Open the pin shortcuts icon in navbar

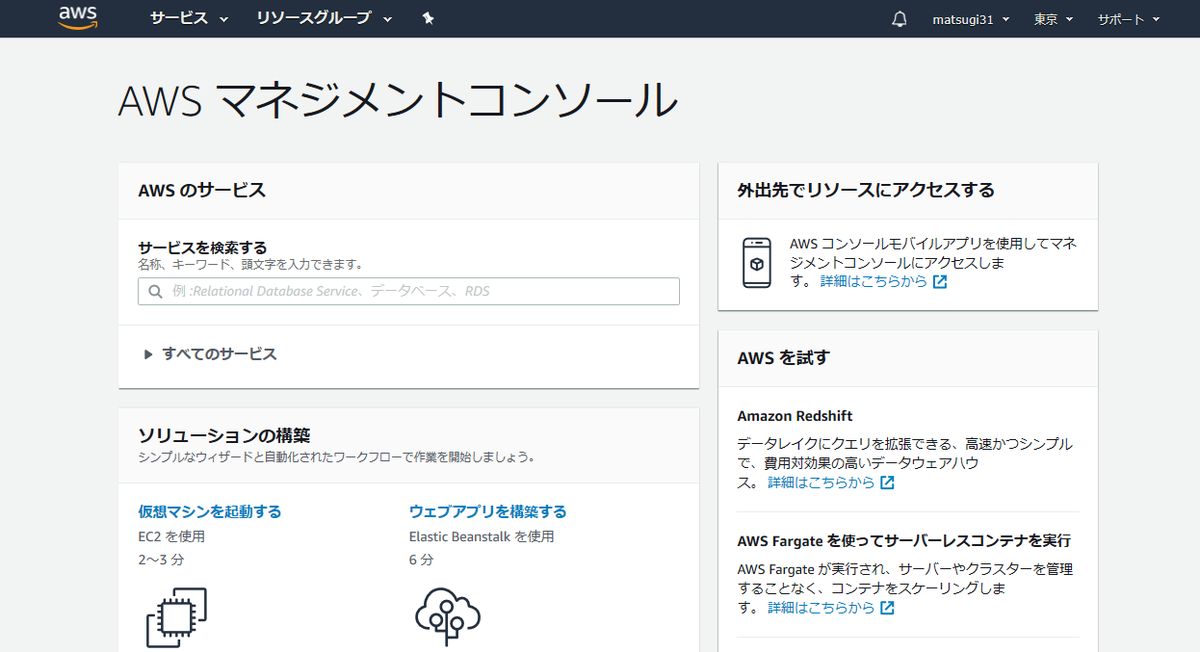point(428,18)
